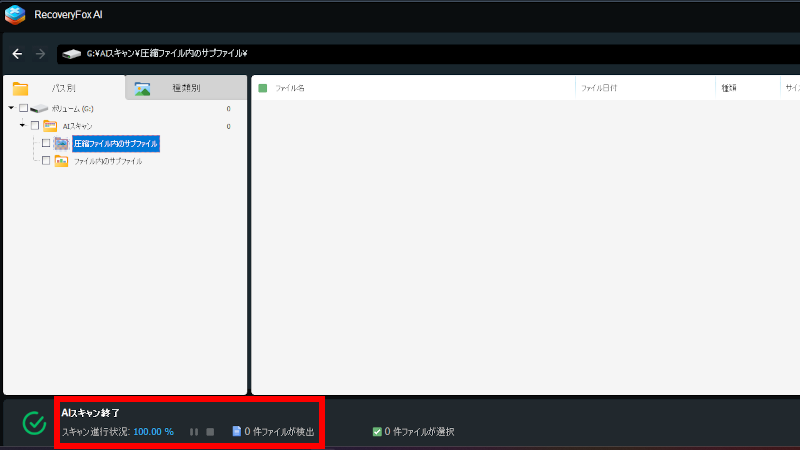This screenshot has width=800, height=450.
Task: Click the RecoveryFox AI logo icon
Action: pyautogui.click(x=15, y=15)
